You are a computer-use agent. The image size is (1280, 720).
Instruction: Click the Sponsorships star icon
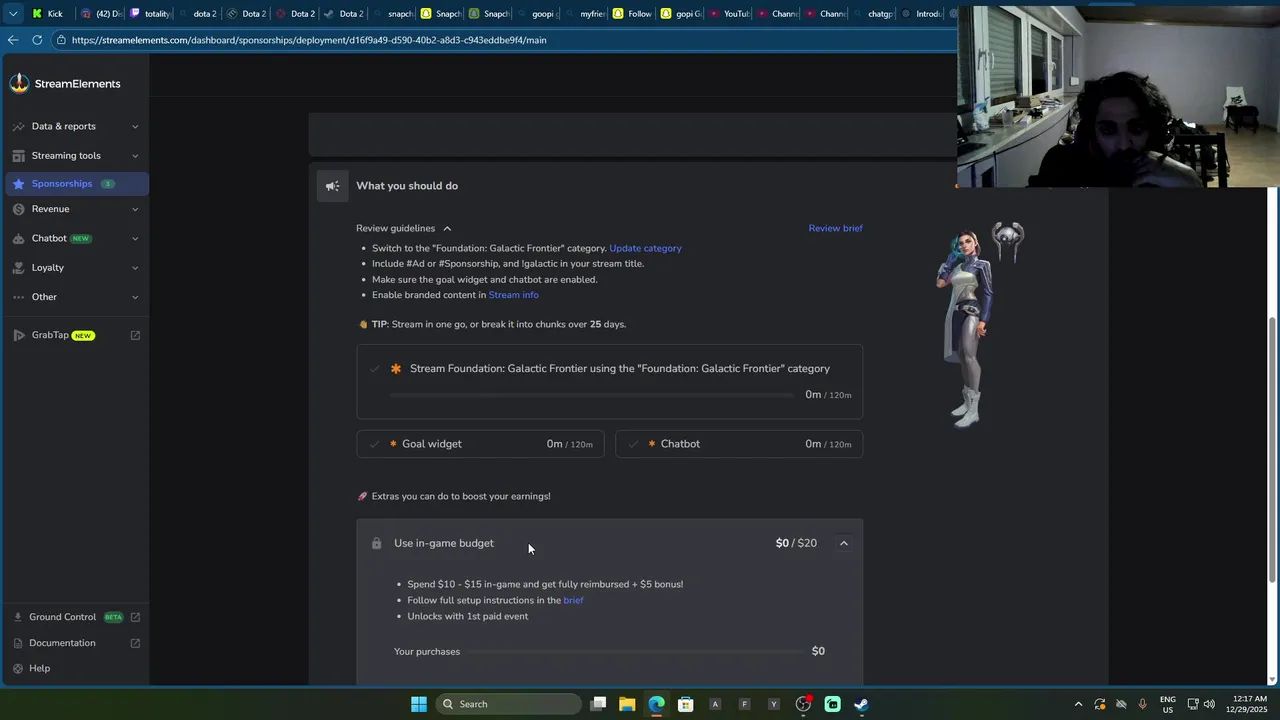(18, 184)
